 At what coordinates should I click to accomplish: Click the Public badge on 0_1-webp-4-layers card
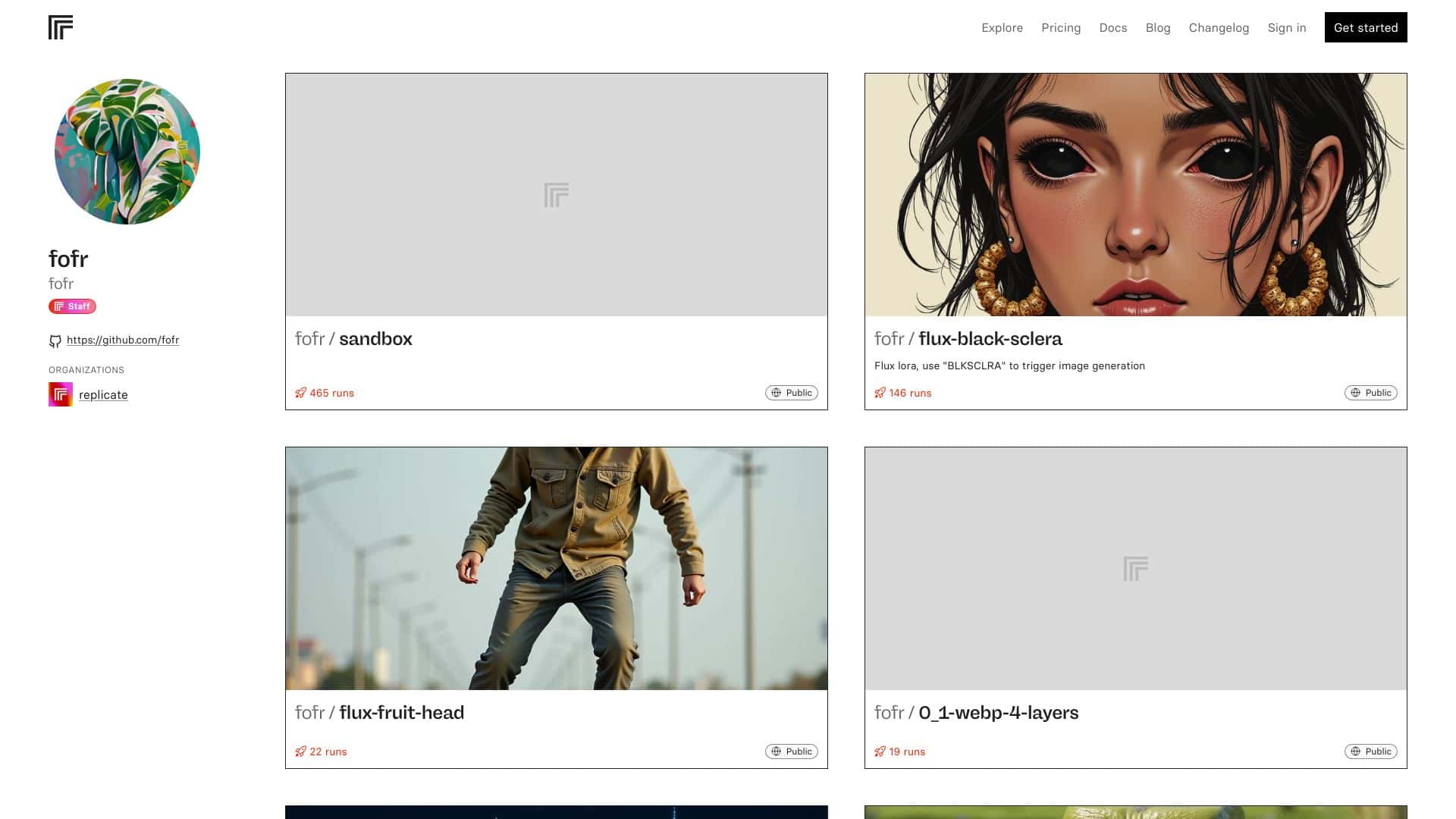click(1370, 752)
